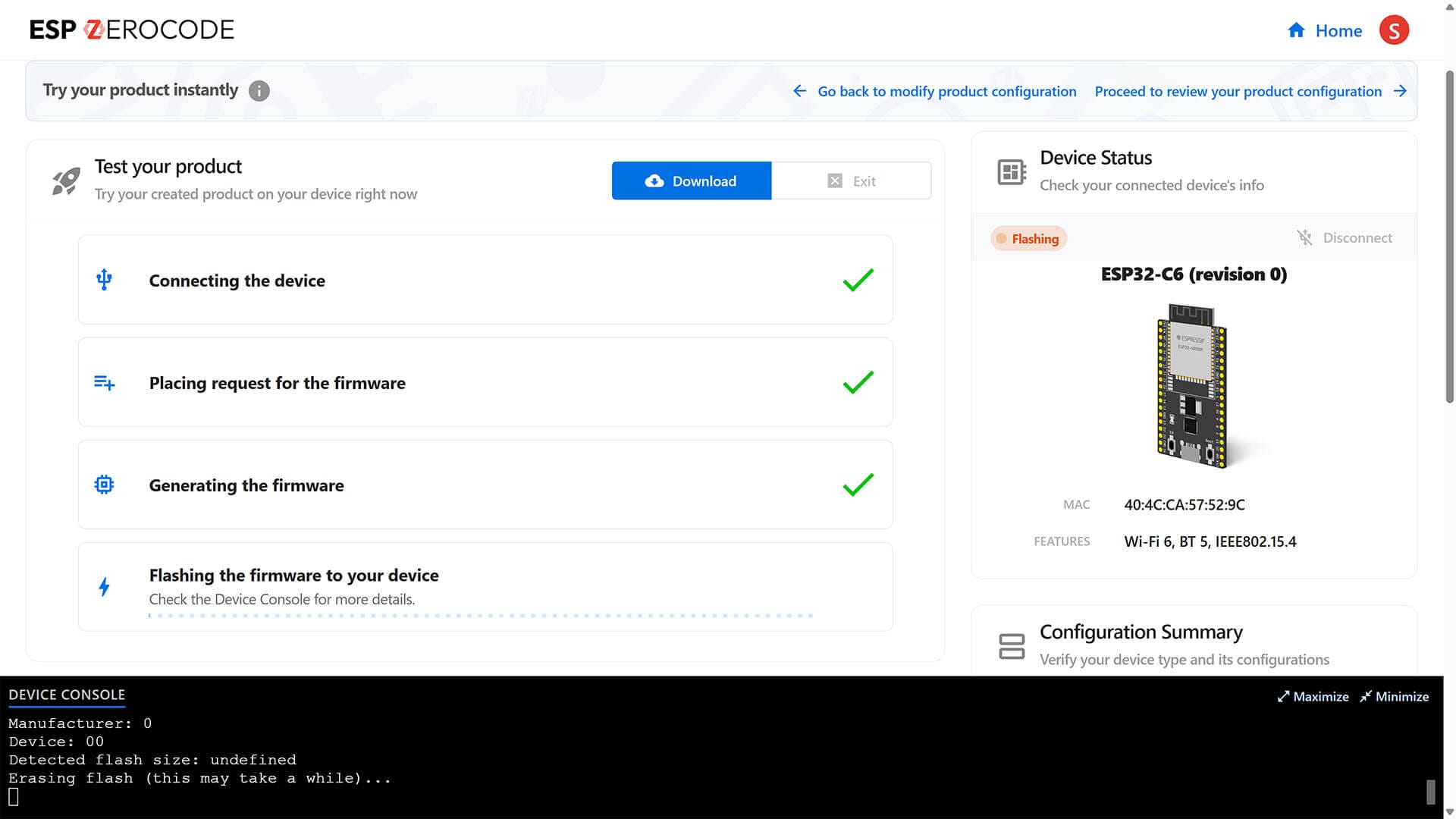Go to Home page
This screenshot has height=819, width=1456.
pyautogui.click(x=1325, y=30)
